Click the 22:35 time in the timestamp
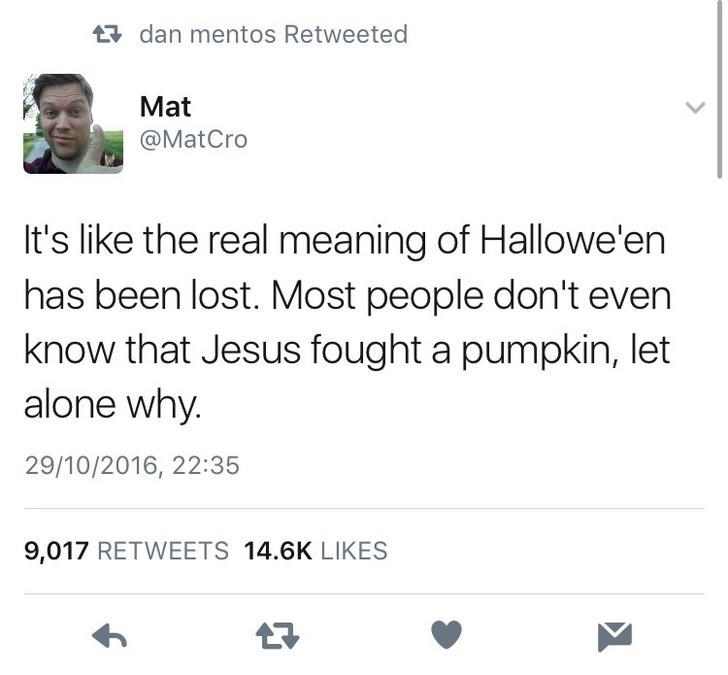 tap(206, 465)
